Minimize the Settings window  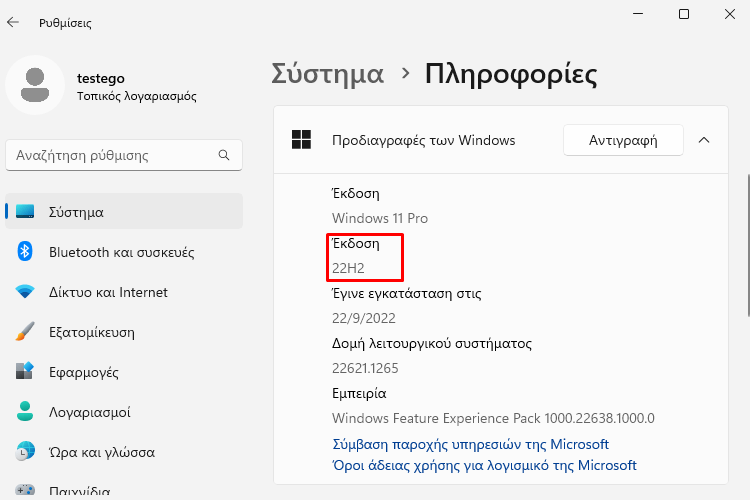[638, 14]
